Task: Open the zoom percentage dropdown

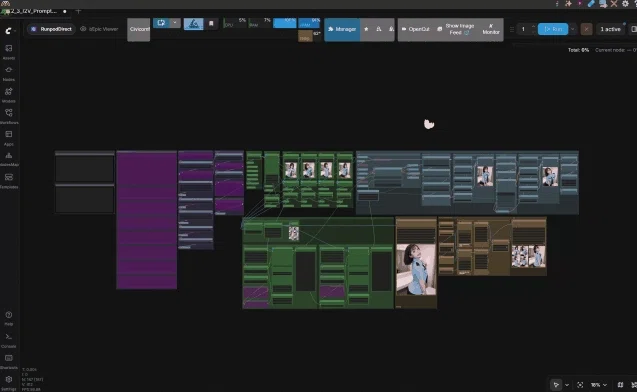Action: pyautogui.click(x=599, y=385)
